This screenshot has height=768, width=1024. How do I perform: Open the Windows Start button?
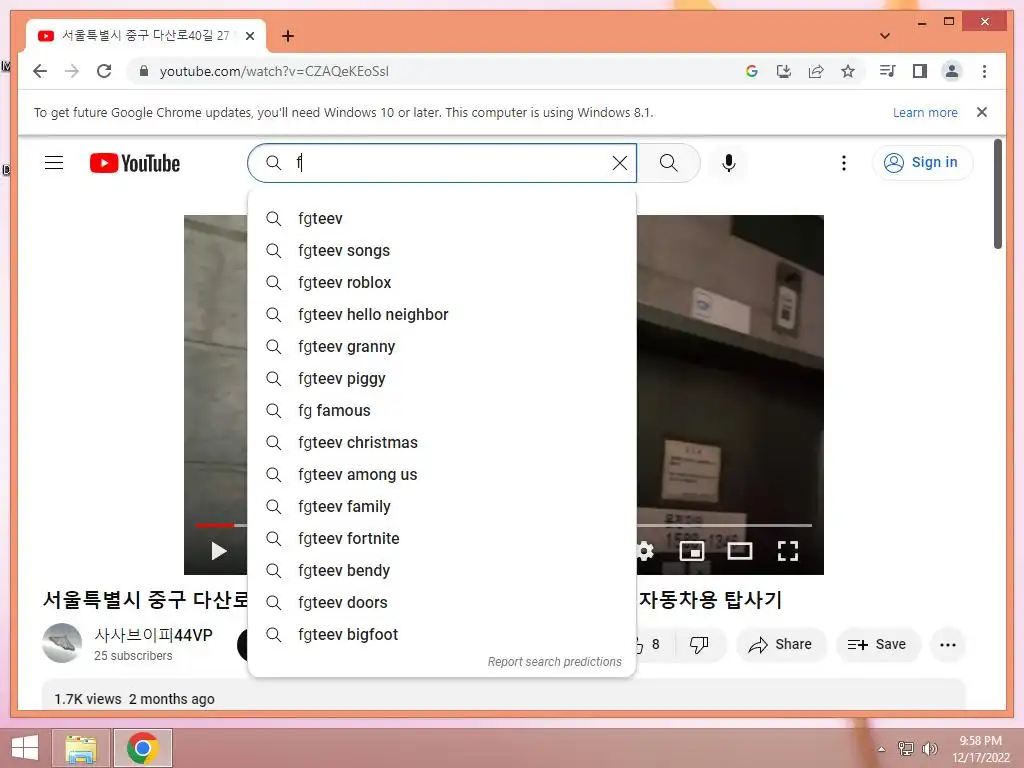pos(25,748)
